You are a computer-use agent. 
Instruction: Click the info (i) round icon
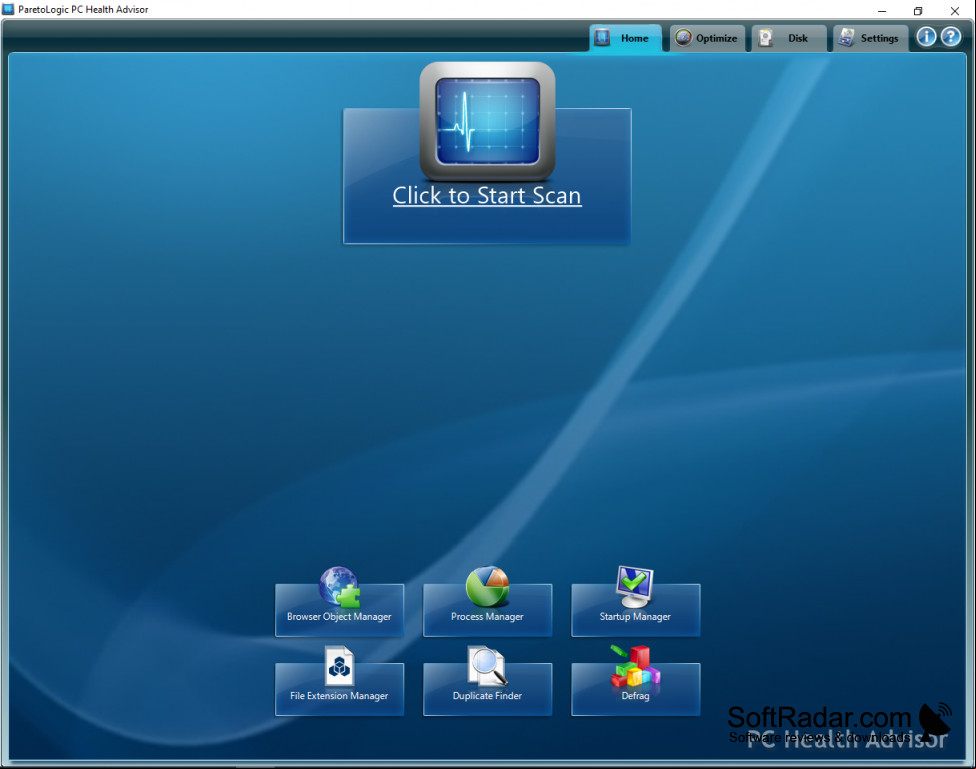tap(926, 37)
